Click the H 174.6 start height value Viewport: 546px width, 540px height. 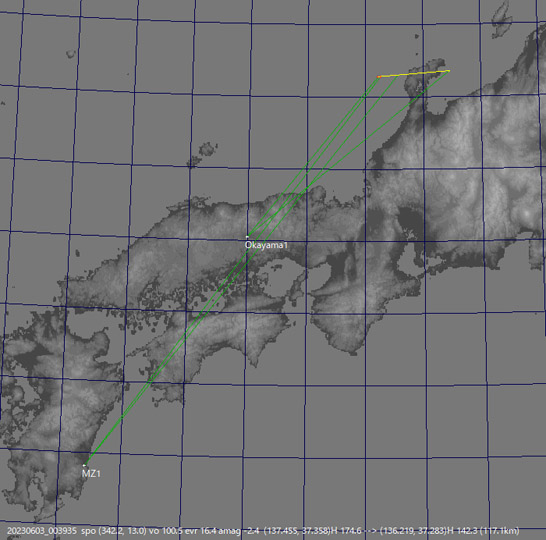[346, 531]
